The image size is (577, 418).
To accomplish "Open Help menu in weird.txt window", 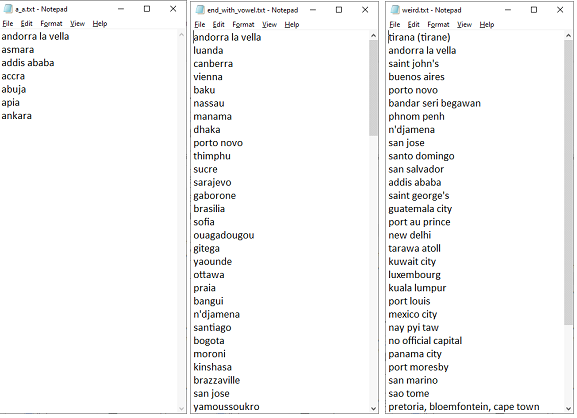I will (x=486, y=25).
